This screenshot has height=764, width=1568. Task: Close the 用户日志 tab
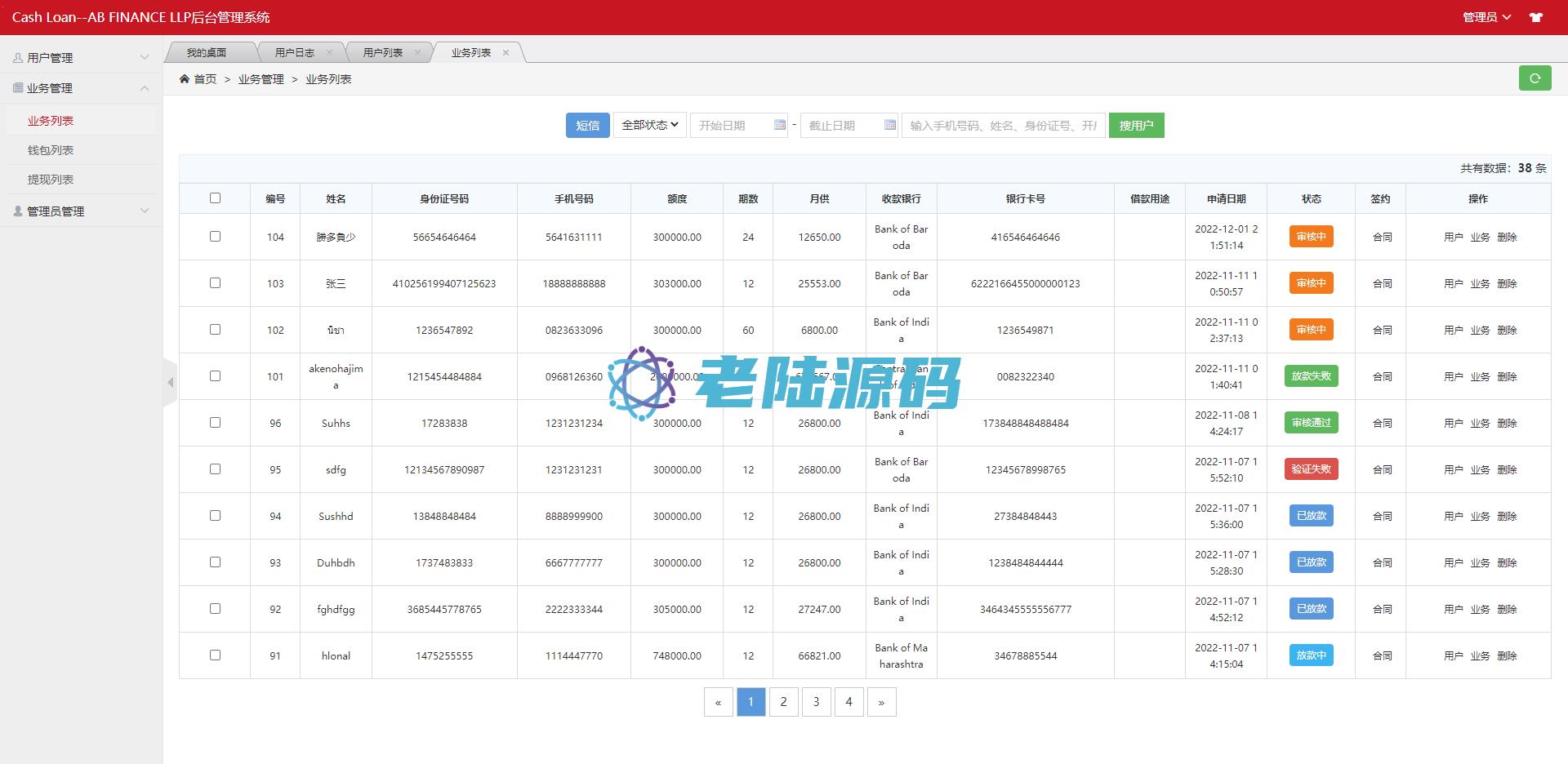pos(329,52)
